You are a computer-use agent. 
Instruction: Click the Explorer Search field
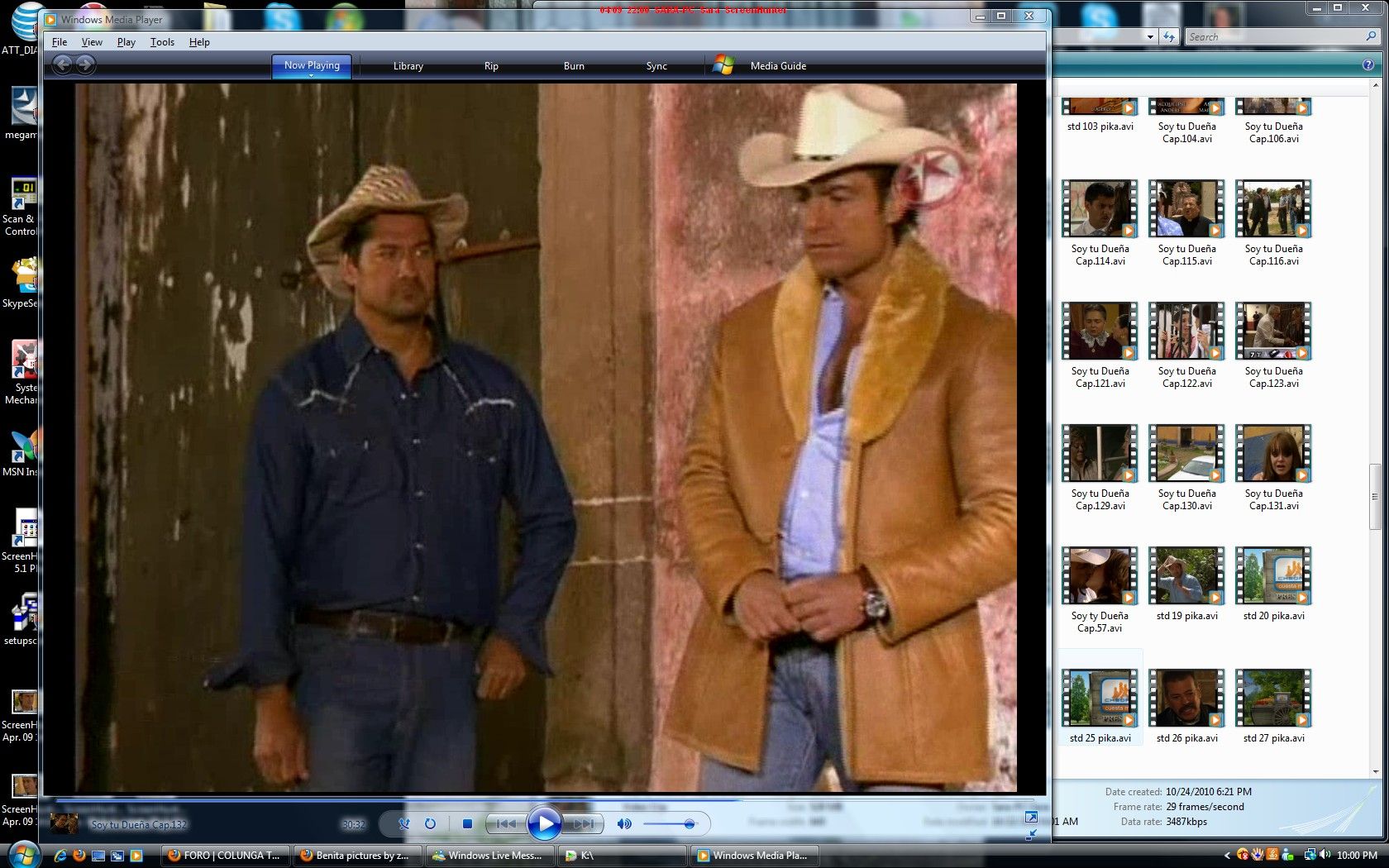1273,36
